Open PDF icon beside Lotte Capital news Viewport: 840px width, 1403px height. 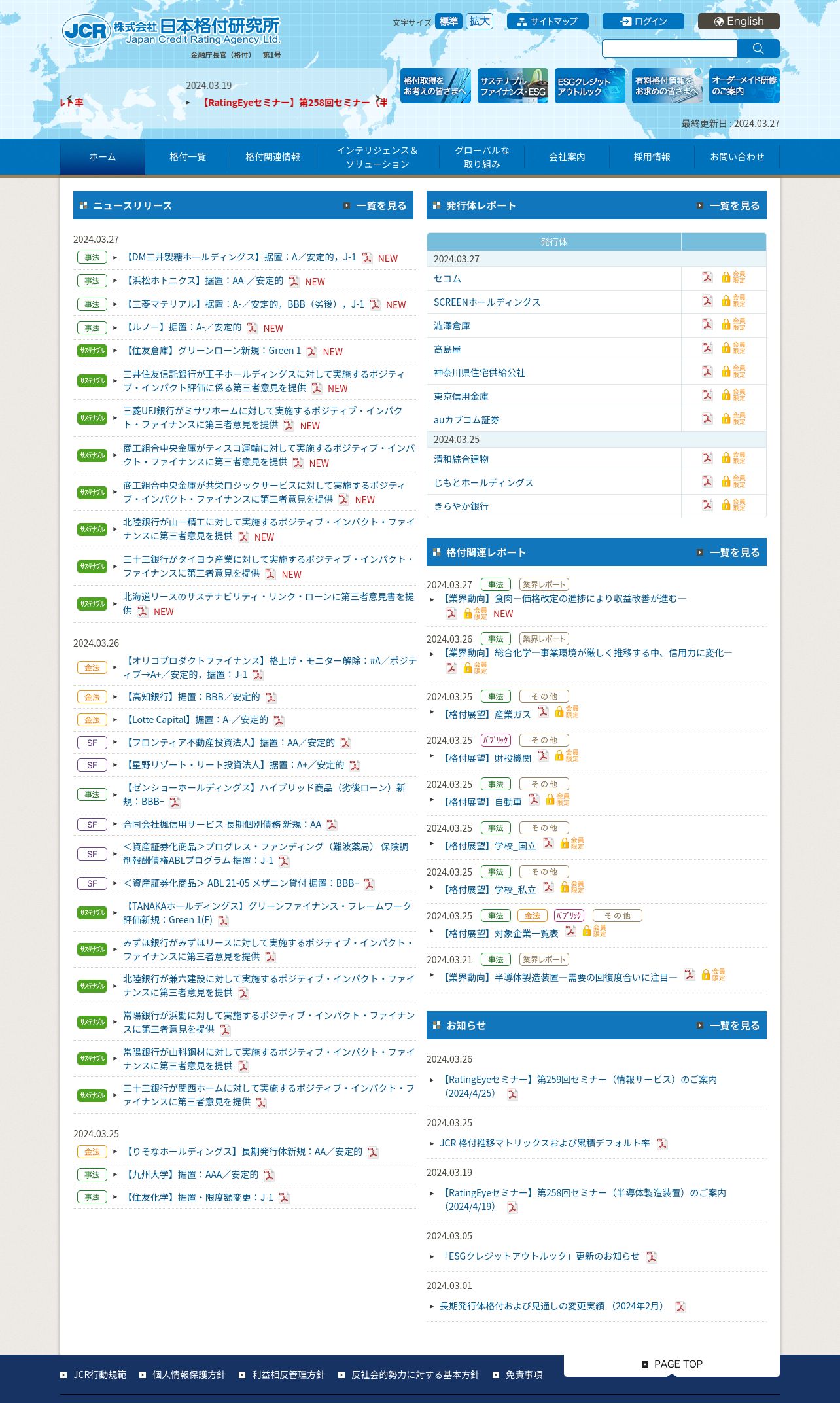click(279, 720)
